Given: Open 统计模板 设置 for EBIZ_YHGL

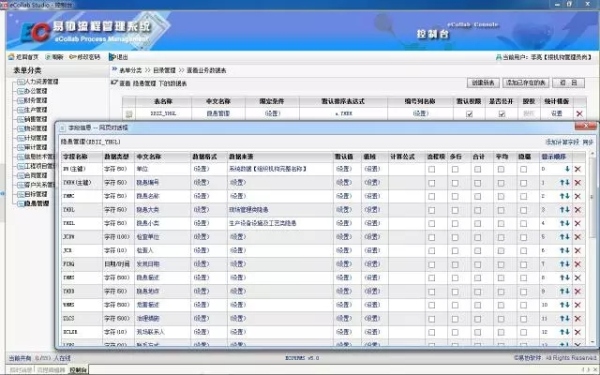Looking at the screenshot, I should pos(557,114).
